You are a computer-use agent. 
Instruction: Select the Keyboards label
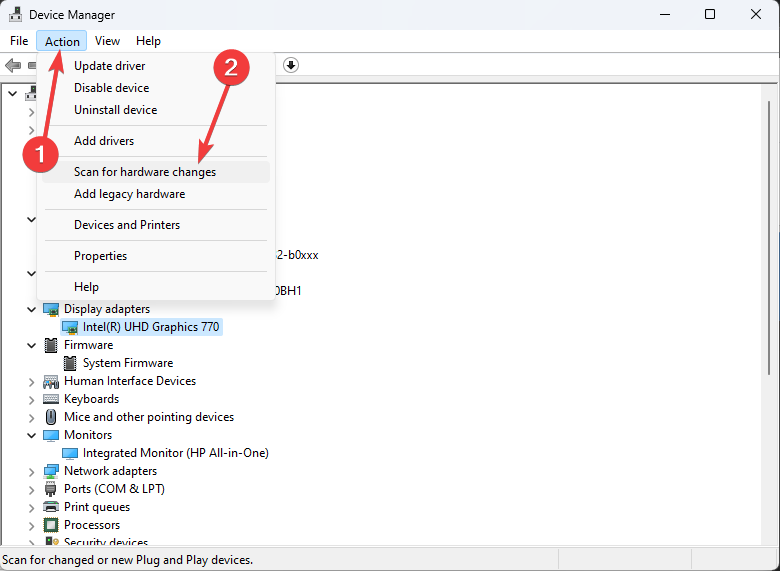point(92,399)
